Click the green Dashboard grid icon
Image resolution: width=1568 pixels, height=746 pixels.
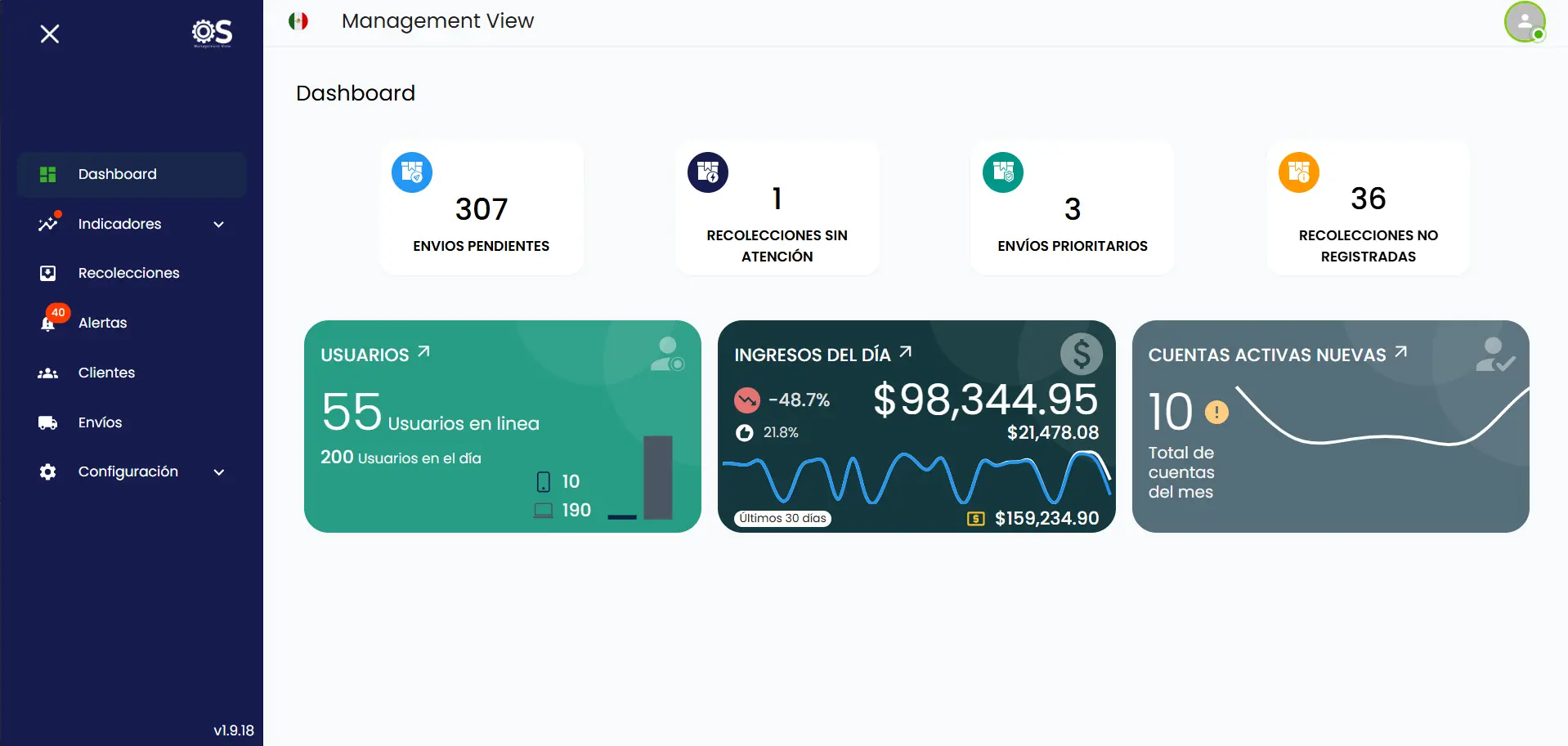click(48, 174)
